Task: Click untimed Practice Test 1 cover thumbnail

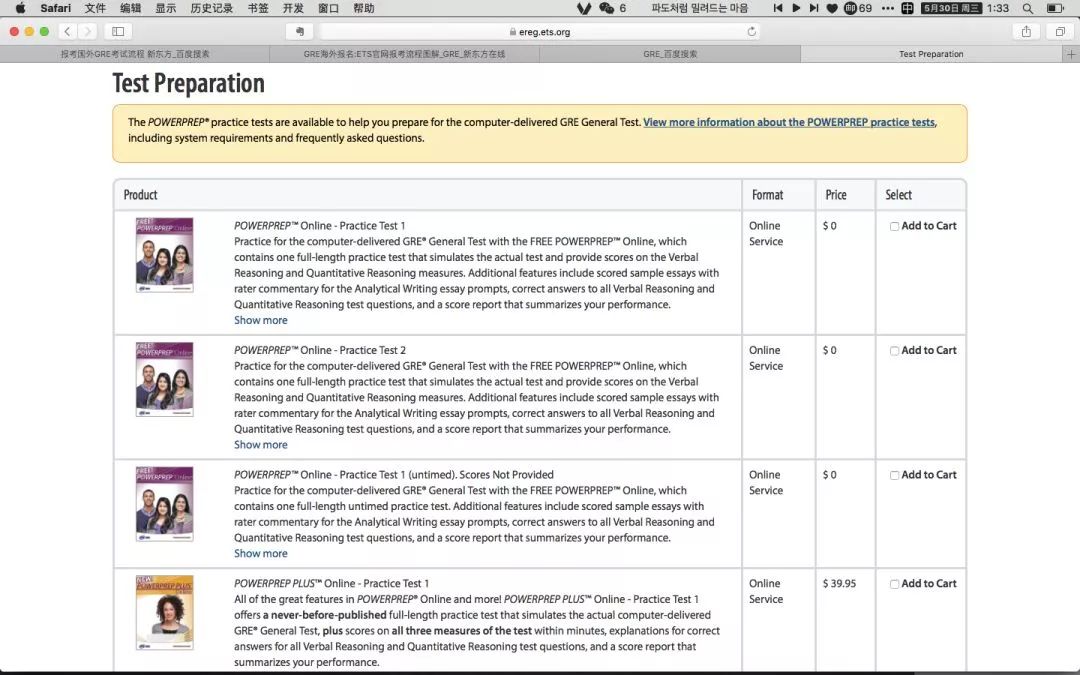Action: click(165, 504)
